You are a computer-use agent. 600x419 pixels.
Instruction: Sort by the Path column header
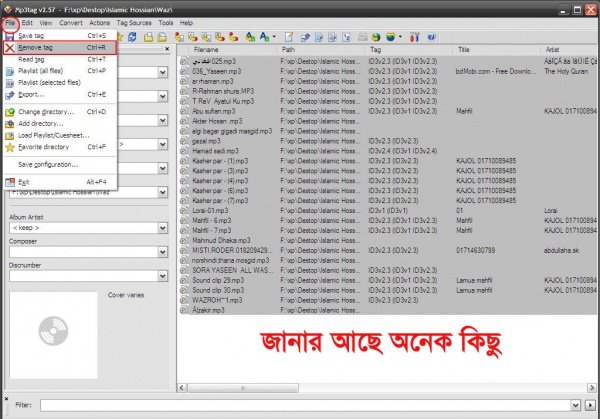[x=321, y=50]
